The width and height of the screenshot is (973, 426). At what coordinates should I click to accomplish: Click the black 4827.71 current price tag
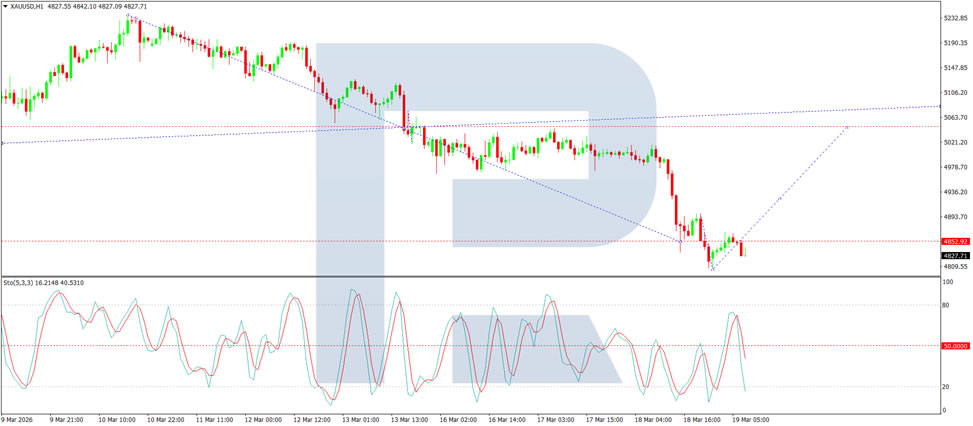(x=955, y=255)
